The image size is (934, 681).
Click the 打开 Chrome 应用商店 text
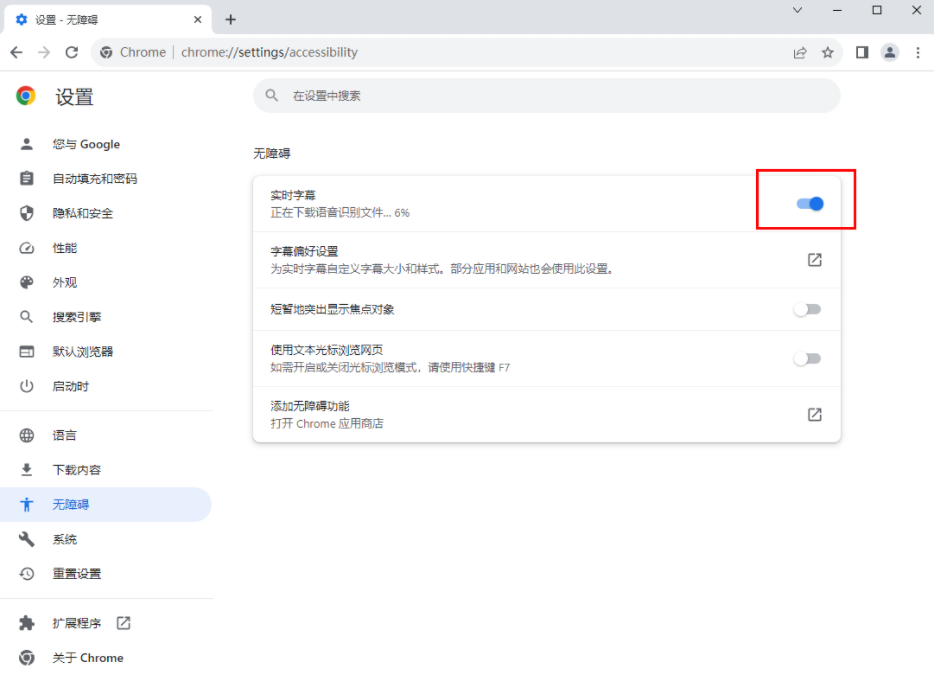tap(327, 424)
